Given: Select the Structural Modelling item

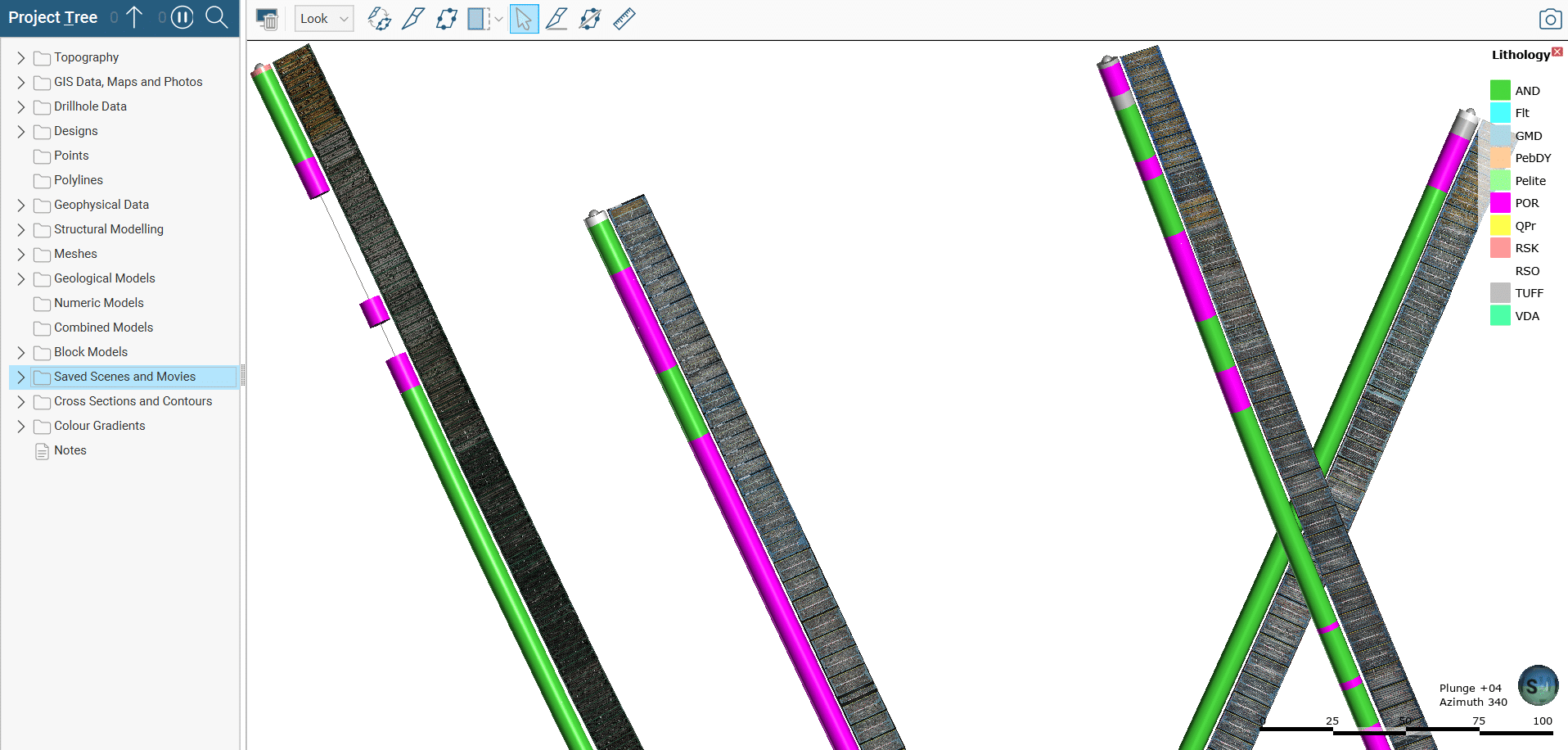Looking at the screenshot, I should pyautogui.click(x=109, y=229).
